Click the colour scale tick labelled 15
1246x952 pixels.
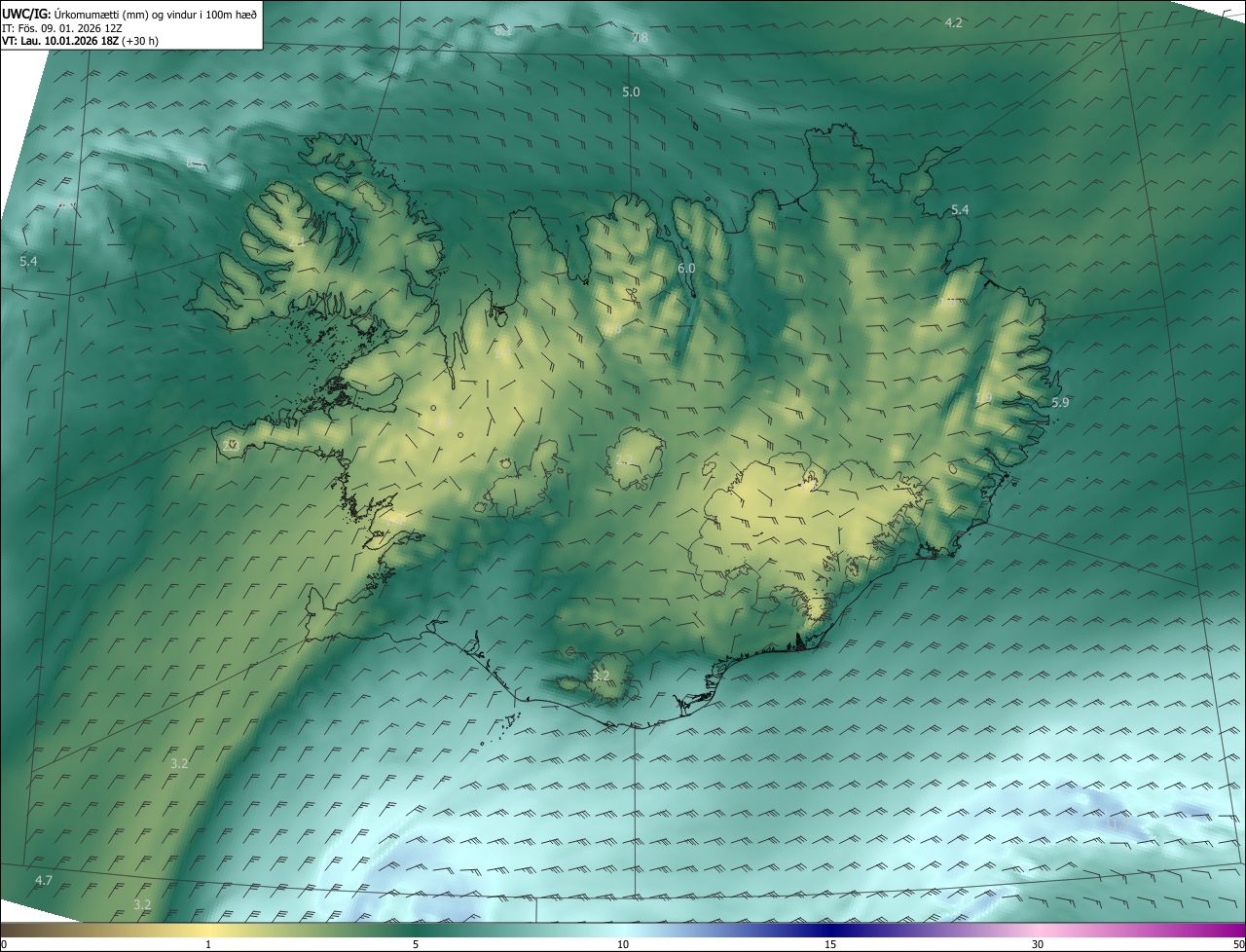pyautogui.click(x=830, y=944)
